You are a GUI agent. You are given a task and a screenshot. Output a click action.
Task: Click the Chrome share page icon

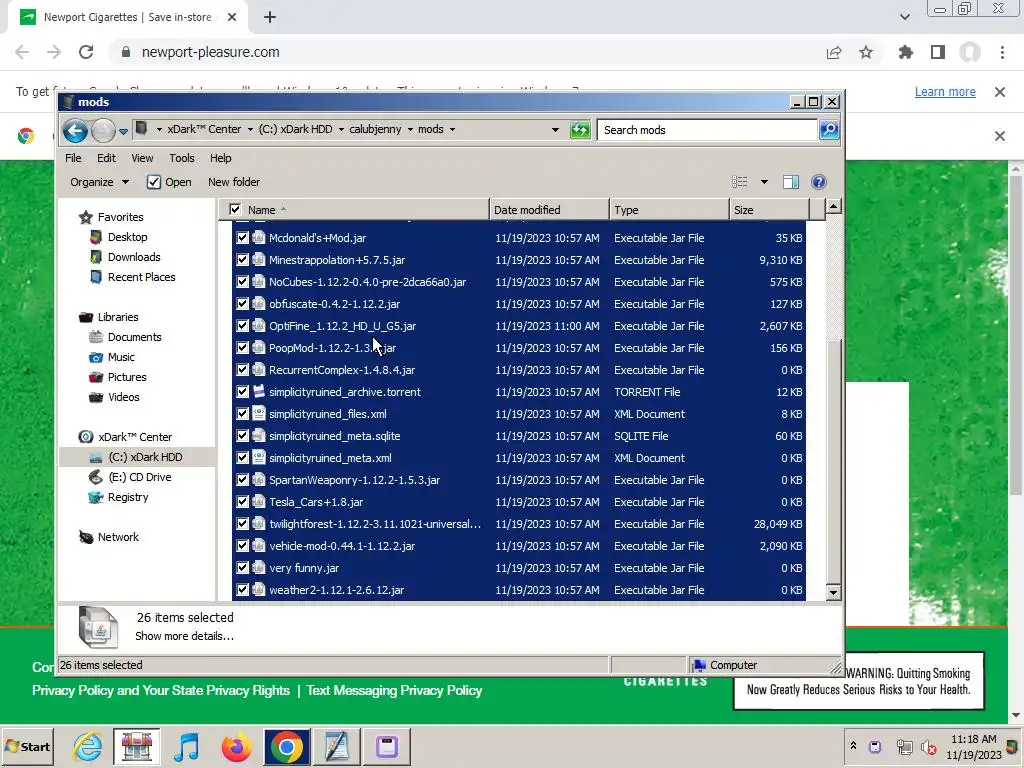(x=834, y=52)
